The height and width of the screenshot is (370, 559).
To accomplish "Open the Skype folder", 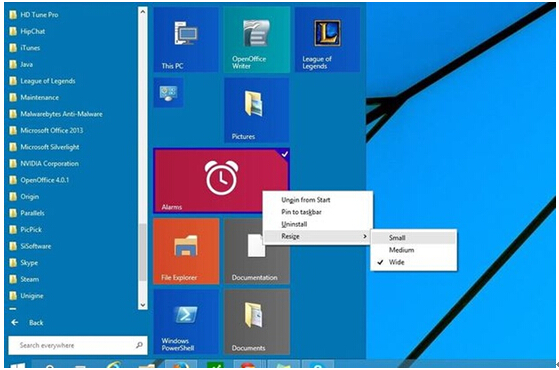I will (24, 263).
